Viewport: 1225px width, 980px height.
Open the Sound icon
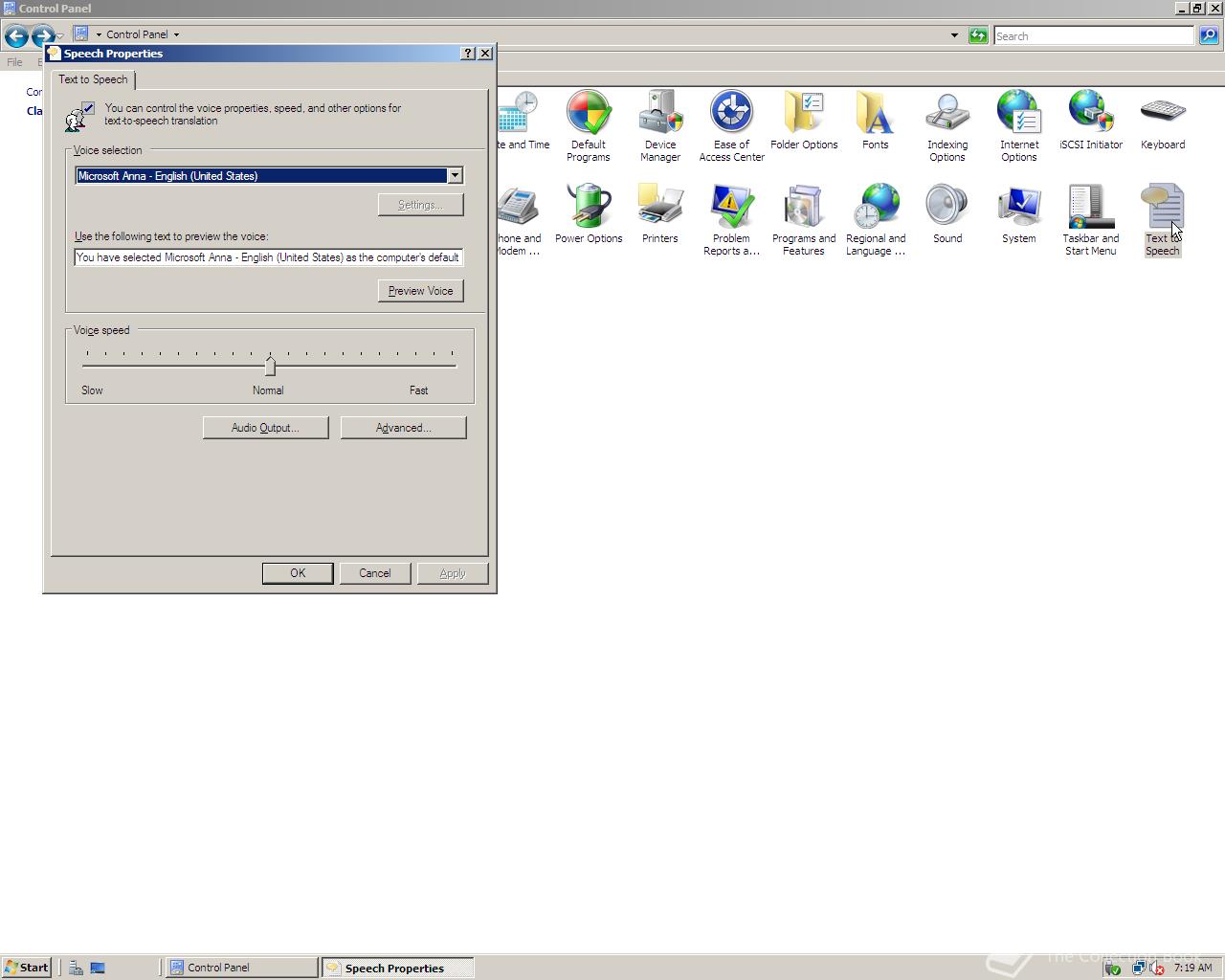[x=947, y=213]
